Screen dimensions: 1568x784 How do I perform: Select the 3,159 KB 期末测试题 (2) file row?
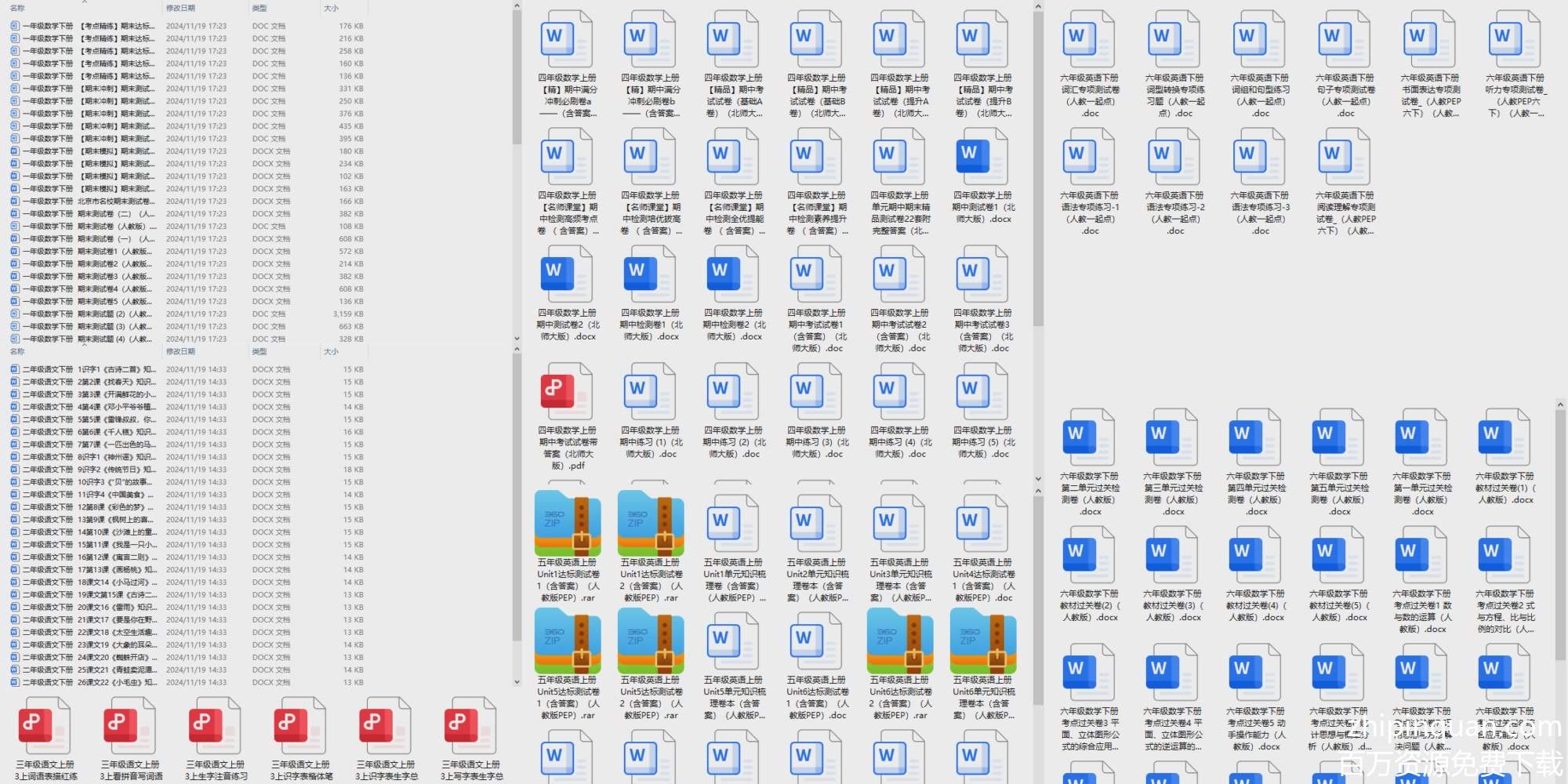point(86,314)
